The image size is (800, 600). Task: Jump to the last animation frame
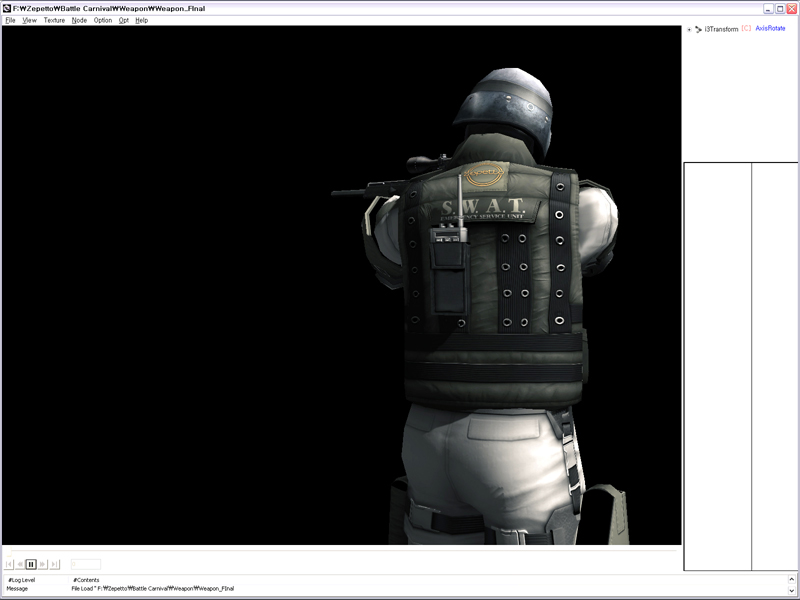tap(55, 564)
